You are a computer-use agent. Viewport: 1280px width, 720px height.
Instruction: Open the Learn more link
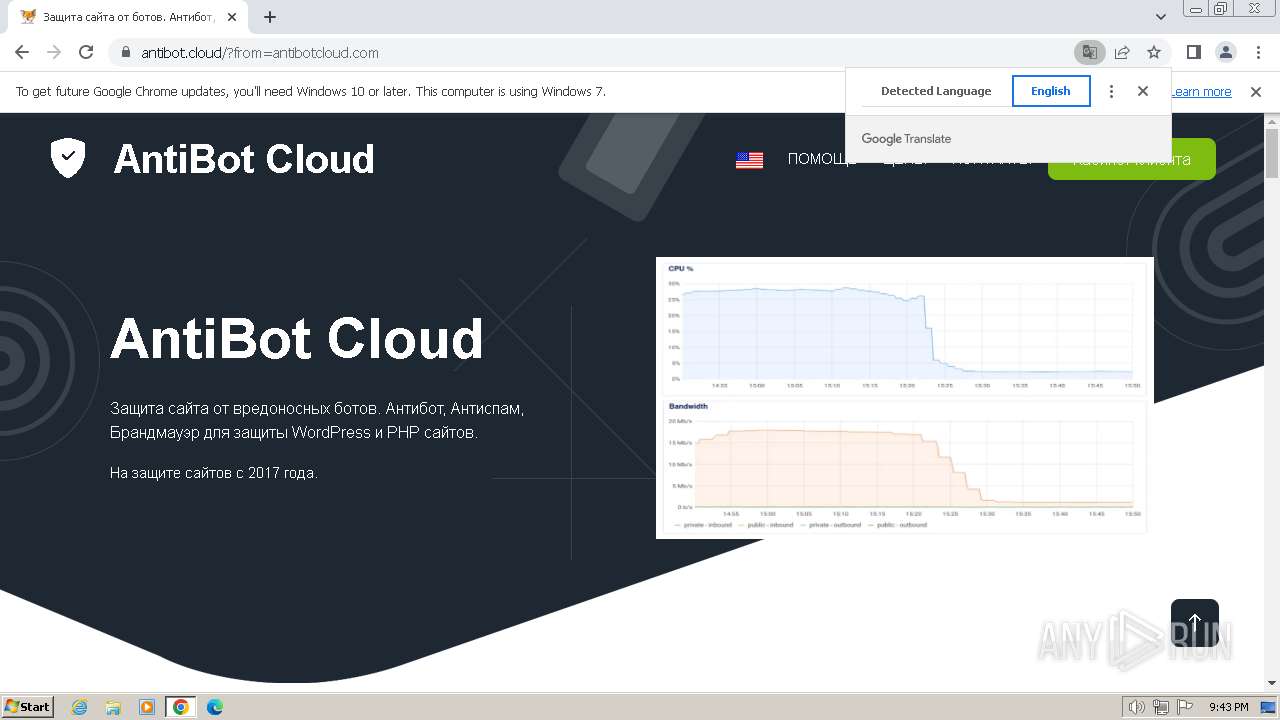(x=1201, y=92)
